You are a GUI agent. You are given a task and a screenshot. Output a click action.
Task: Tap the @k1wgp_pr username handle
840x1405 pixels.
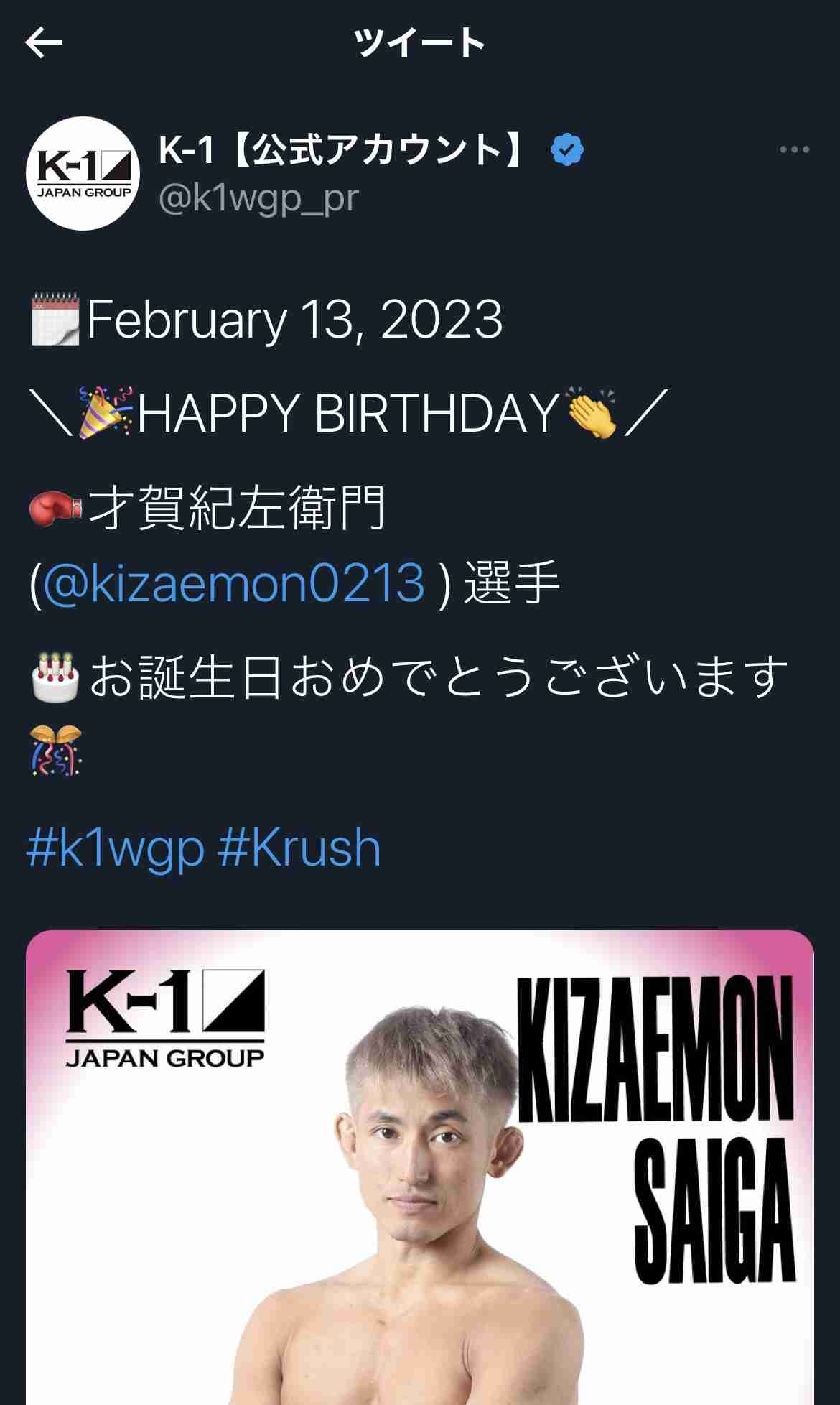[258, 198]
